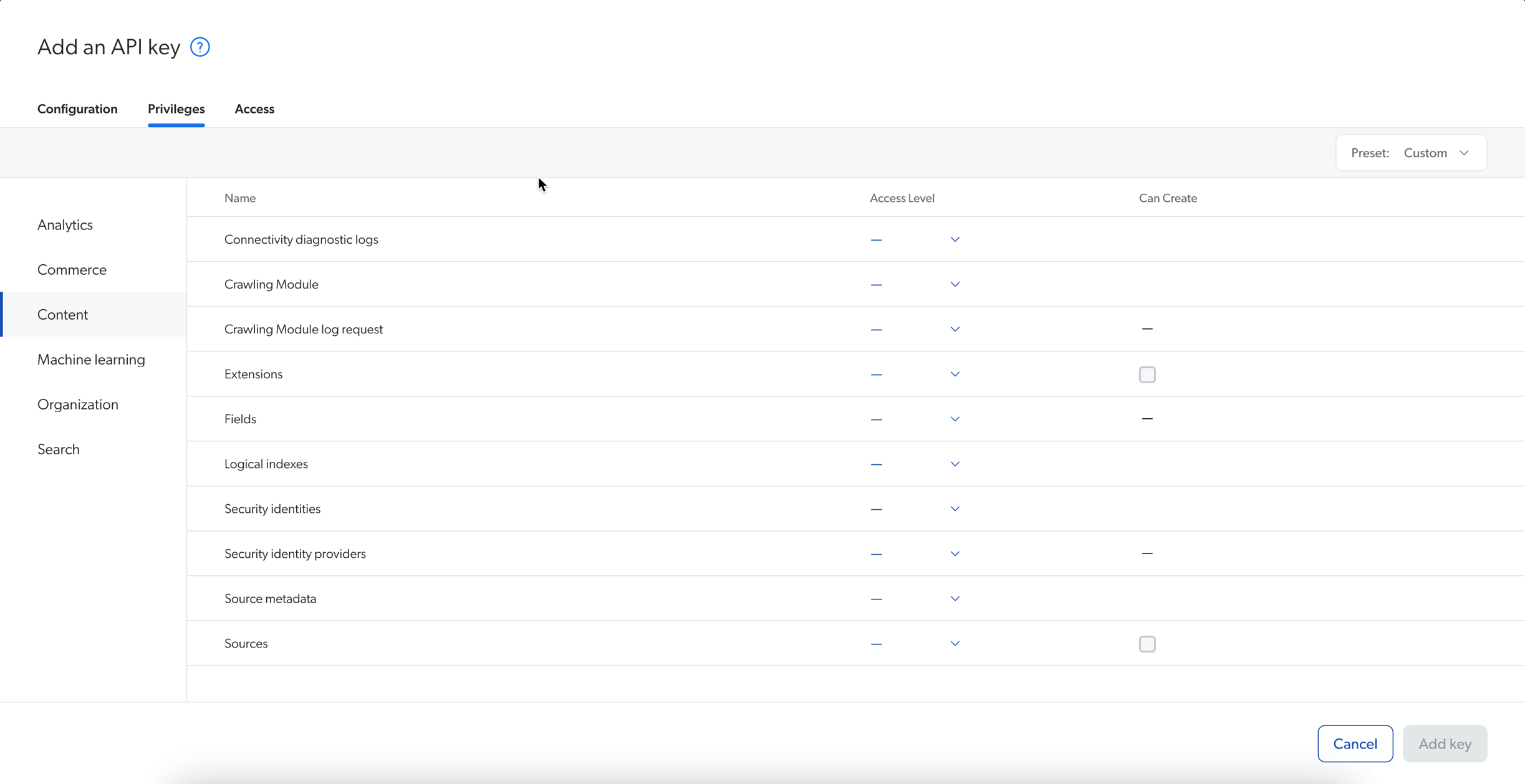
Task: Click the Cancel button
Action: tap(1354, 743)
